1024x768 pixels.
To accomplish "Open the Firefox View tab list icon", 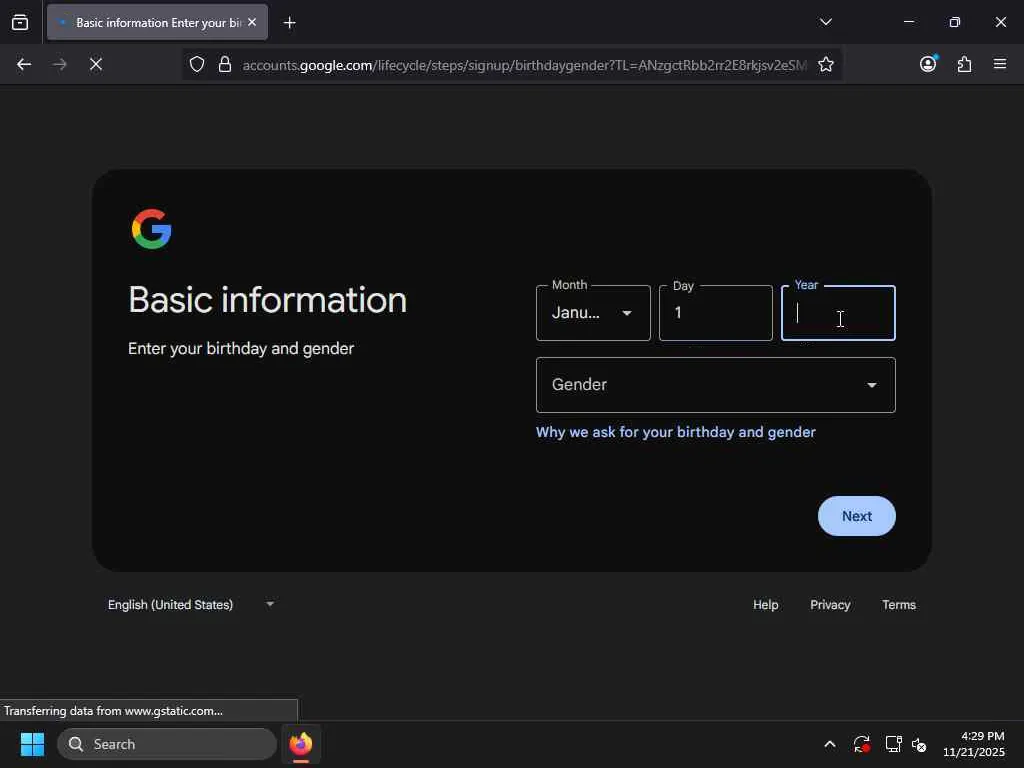I will (20, 22).
